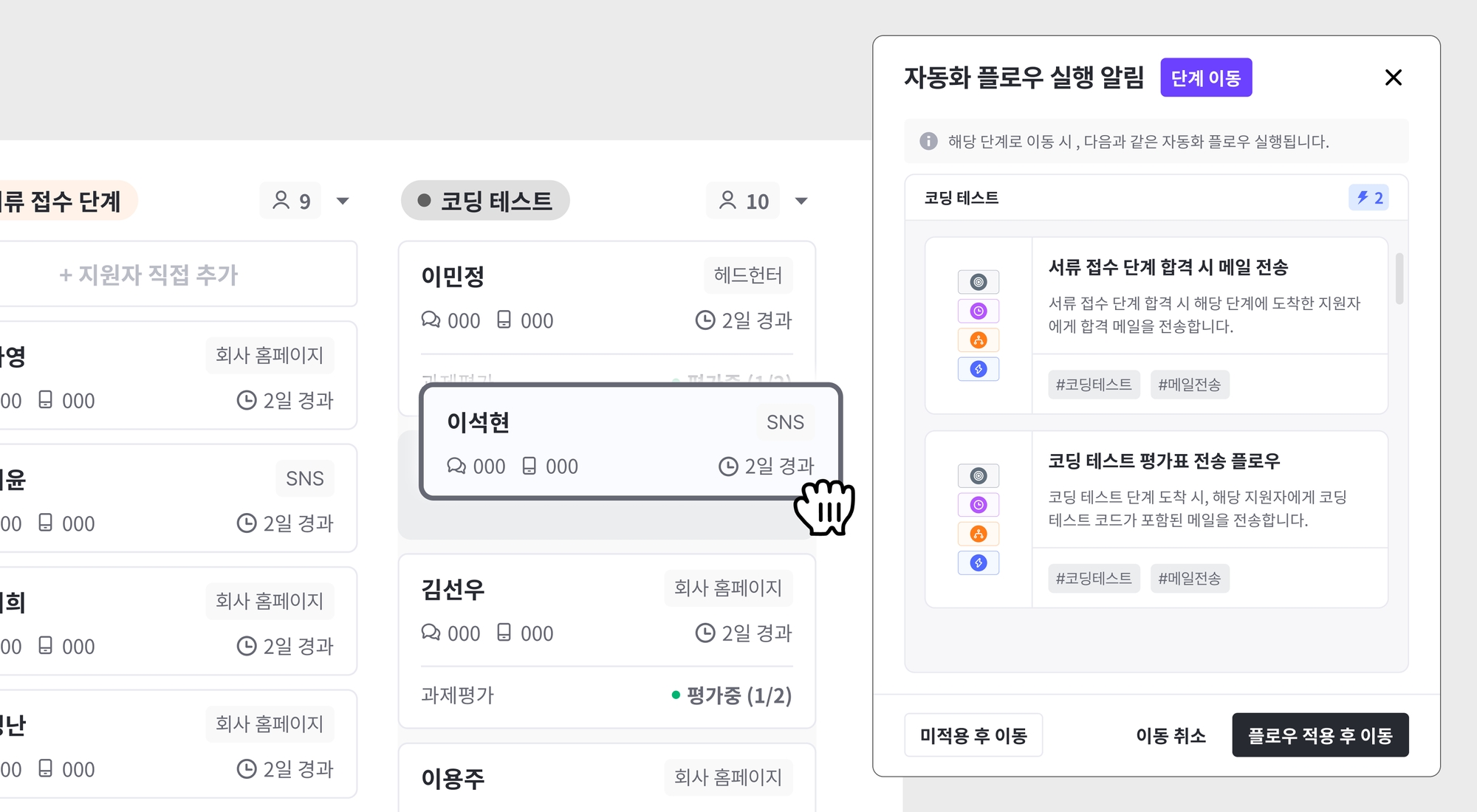Screen dimensions: 1477x812
Task: Click the orange branch icon in the first flow card
Action: pyautogui.click(x=979, y=340)
